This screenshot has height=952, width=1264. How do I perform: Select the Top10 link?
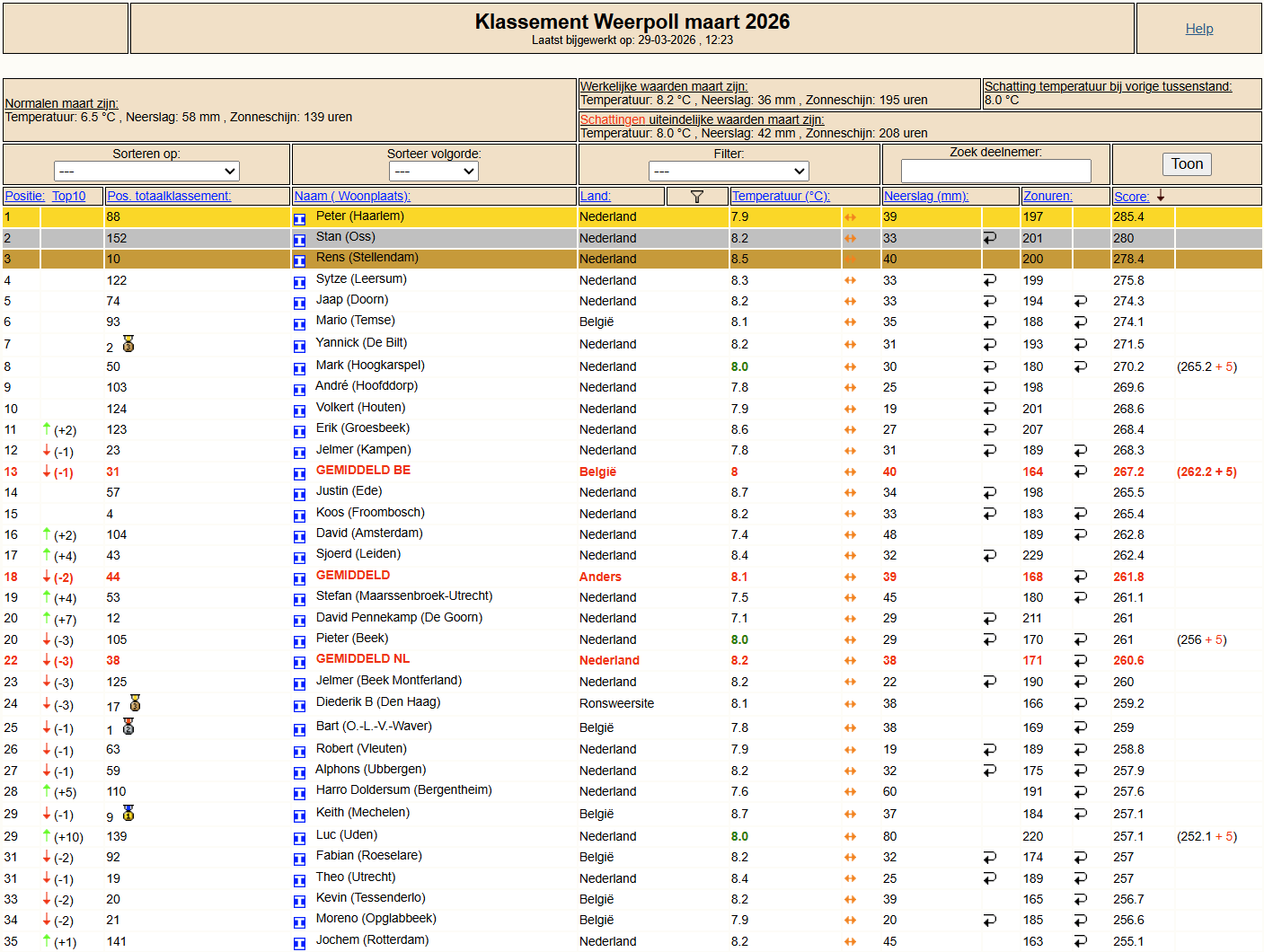(69, 196)
